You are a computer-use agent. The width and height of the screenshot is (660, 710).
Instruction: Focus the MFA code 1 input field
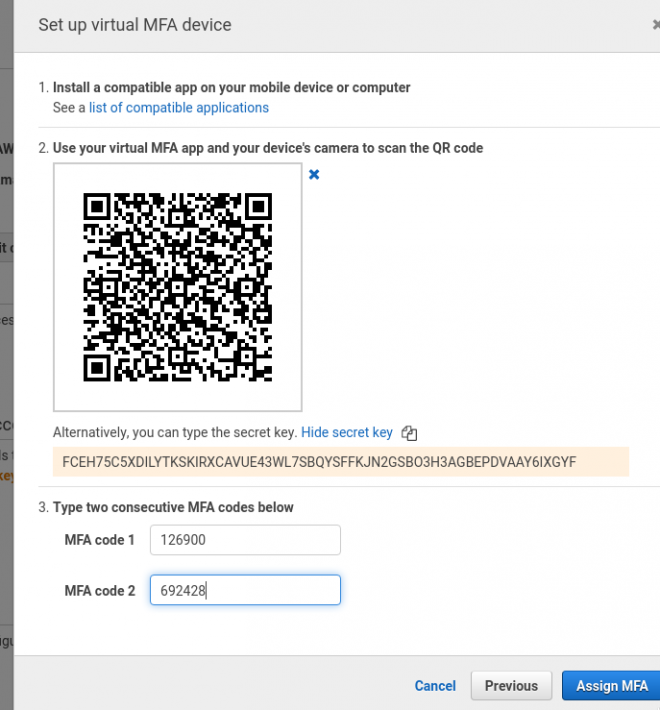(x=245, y=540)
